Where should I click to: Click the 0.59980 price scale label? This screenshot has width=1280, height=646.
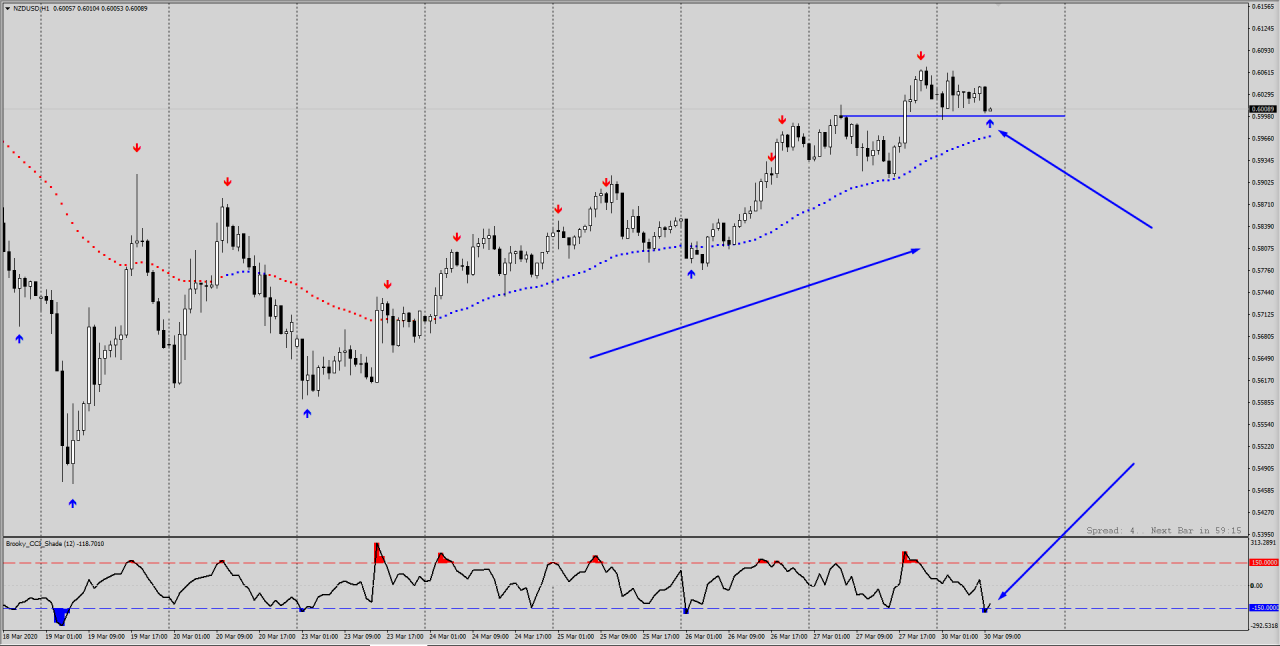pos(1262,116)
